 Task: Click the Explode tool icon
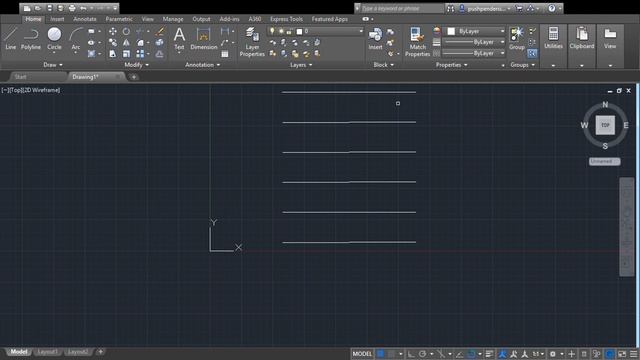pos(160,42)
